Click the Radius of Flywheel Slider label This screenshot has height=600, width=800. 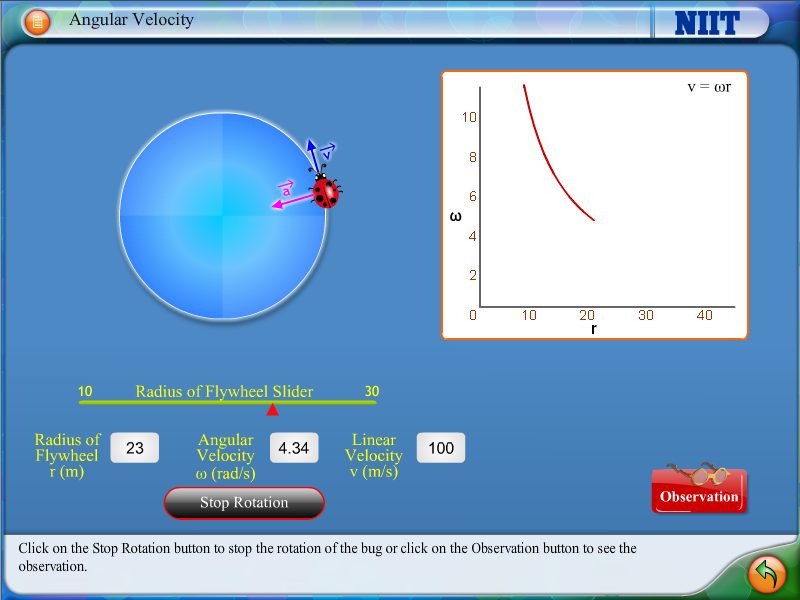pos(224,391)
